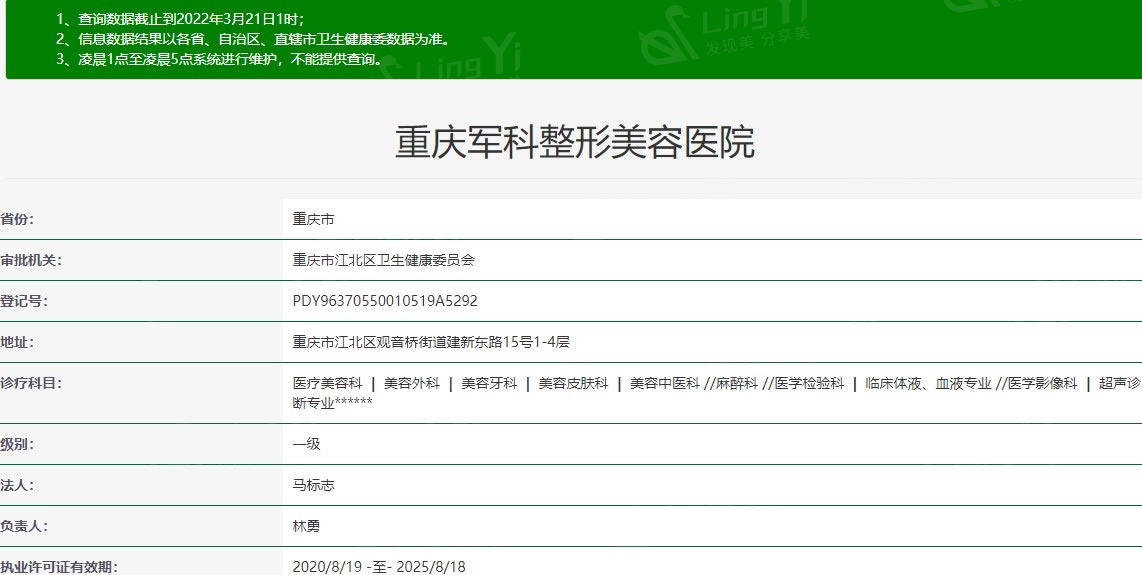Screen dimensions: 1142x575
Task: Click notice line 查询数据截止到2022年3月21日1时
Action: click(181, 20)
